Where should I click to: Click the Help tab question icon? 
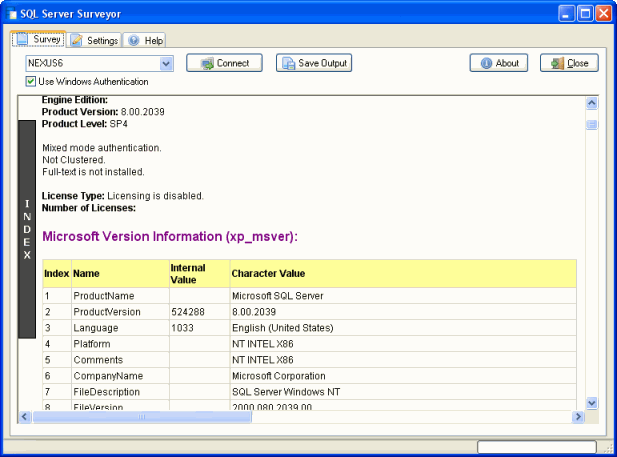coord(134,40)
